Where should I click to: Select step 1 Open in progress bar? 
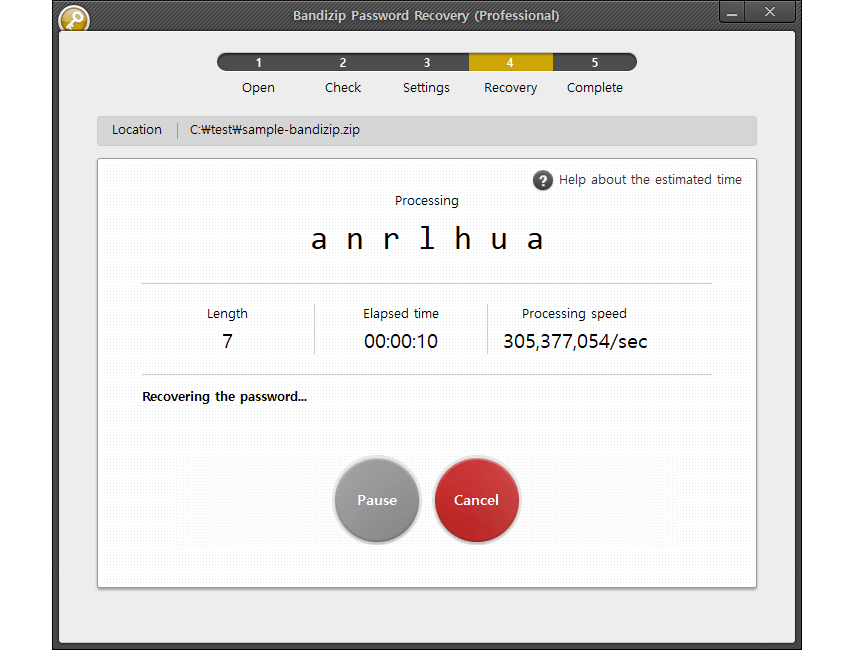pyautogui.click(x=258, y=63)
